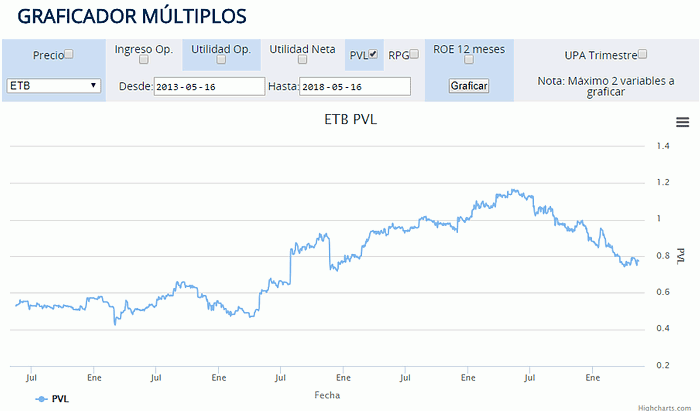Click the 0.4 y-axis label
Viewport: 700px width, 411px height.
coord(663,329)
